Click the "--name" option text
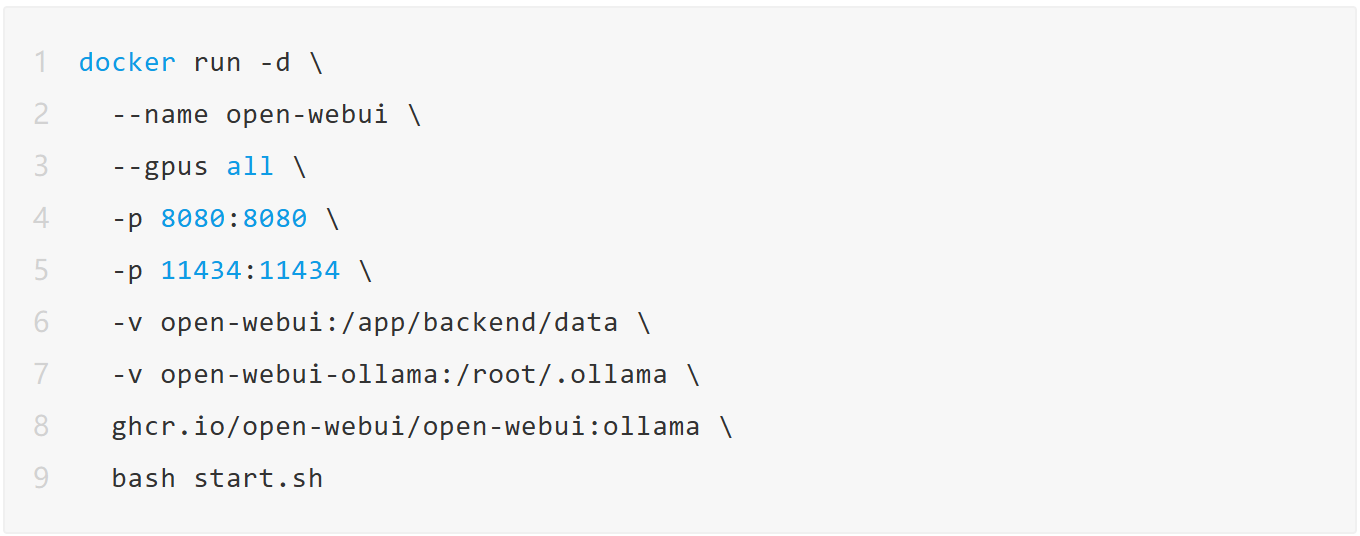This screenshot has height=536, width=1360. (x=160, y=114)
